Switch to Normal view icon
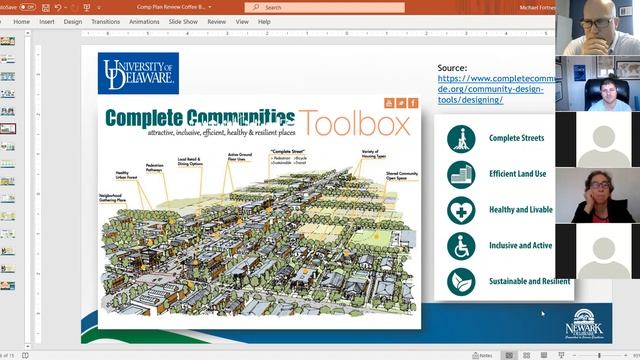 pos(509,356)
